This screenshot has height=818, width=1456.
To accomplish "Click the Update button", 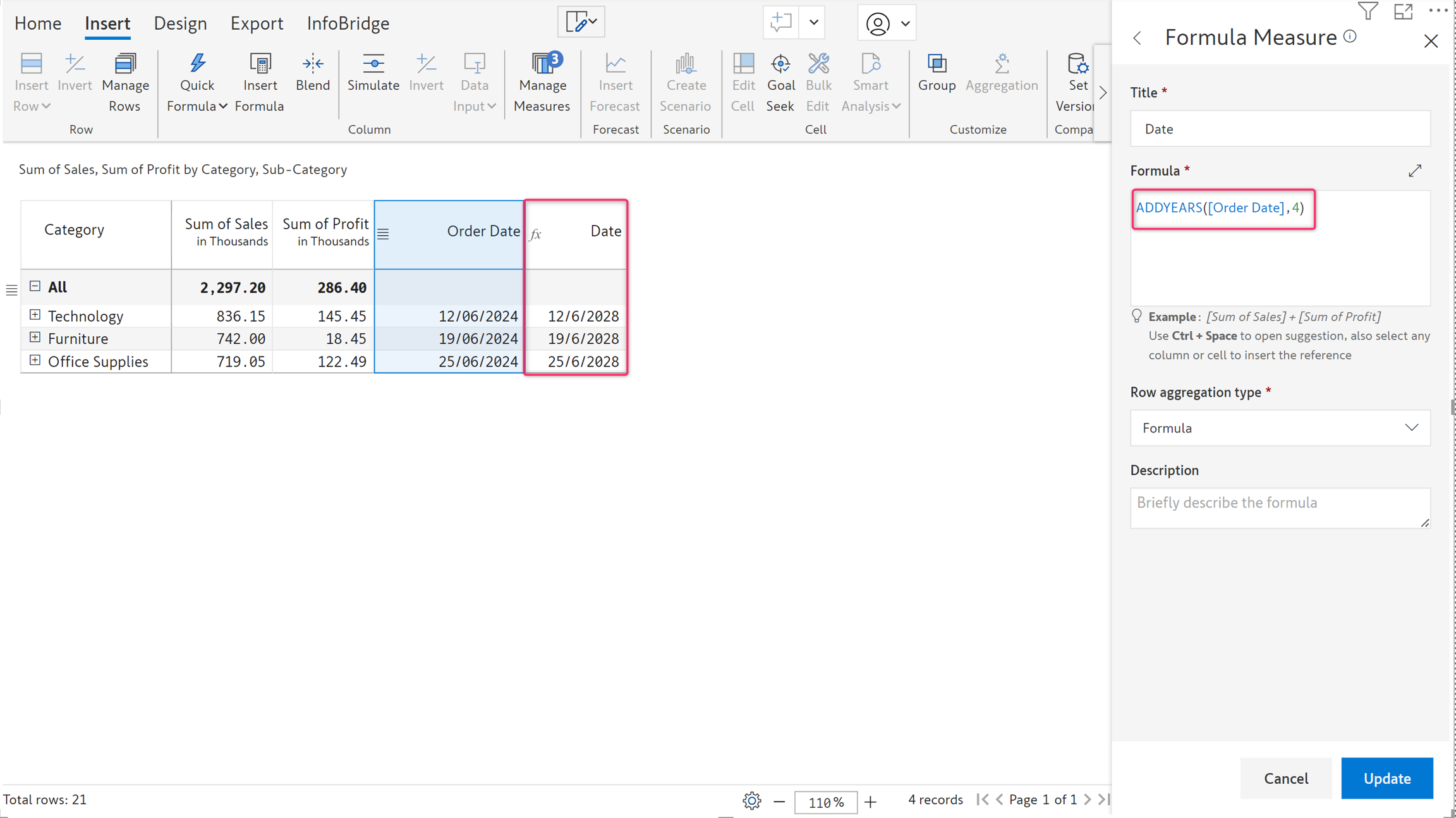I will (x=1386, y=778).
